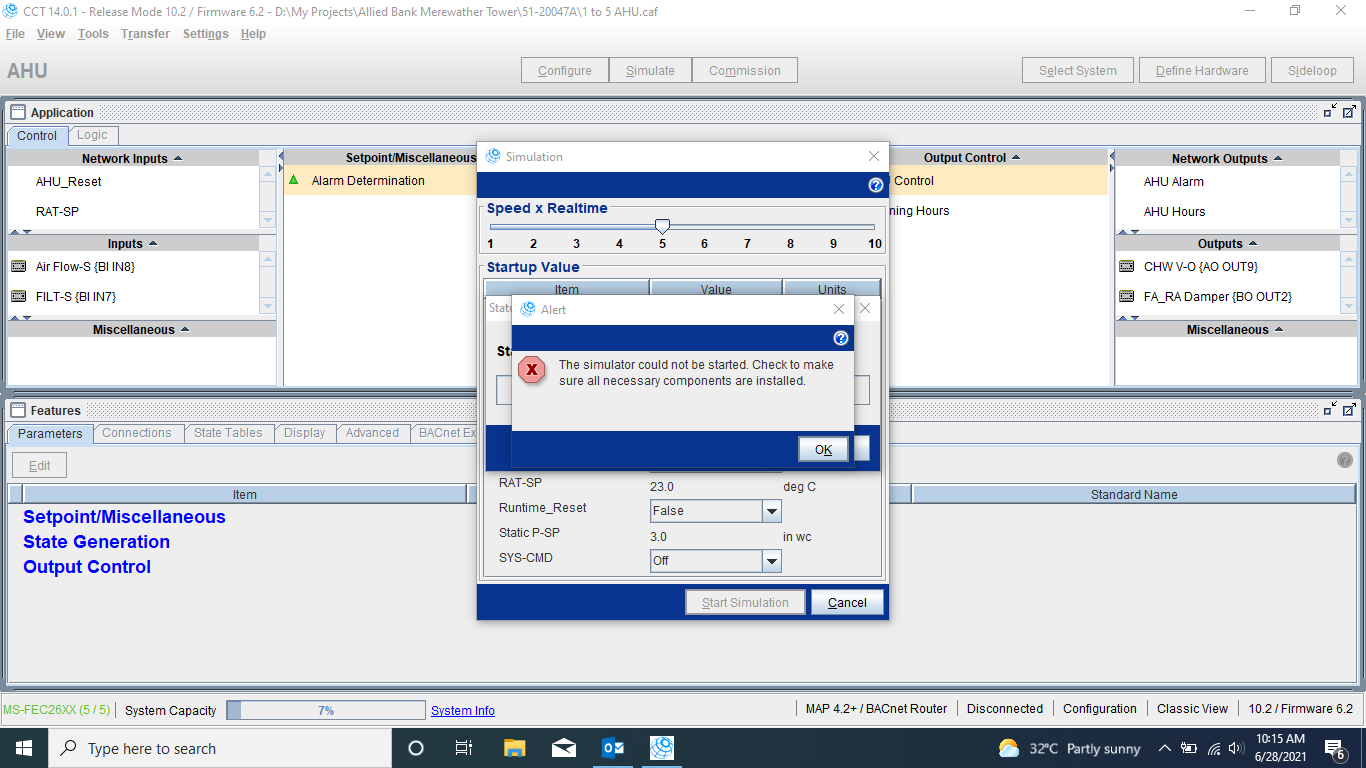Screen dimensions: 1366x768
Task: Click Network Outputs list scroll up arrow
Action: pyautogui.click(x=1348, y=174)
